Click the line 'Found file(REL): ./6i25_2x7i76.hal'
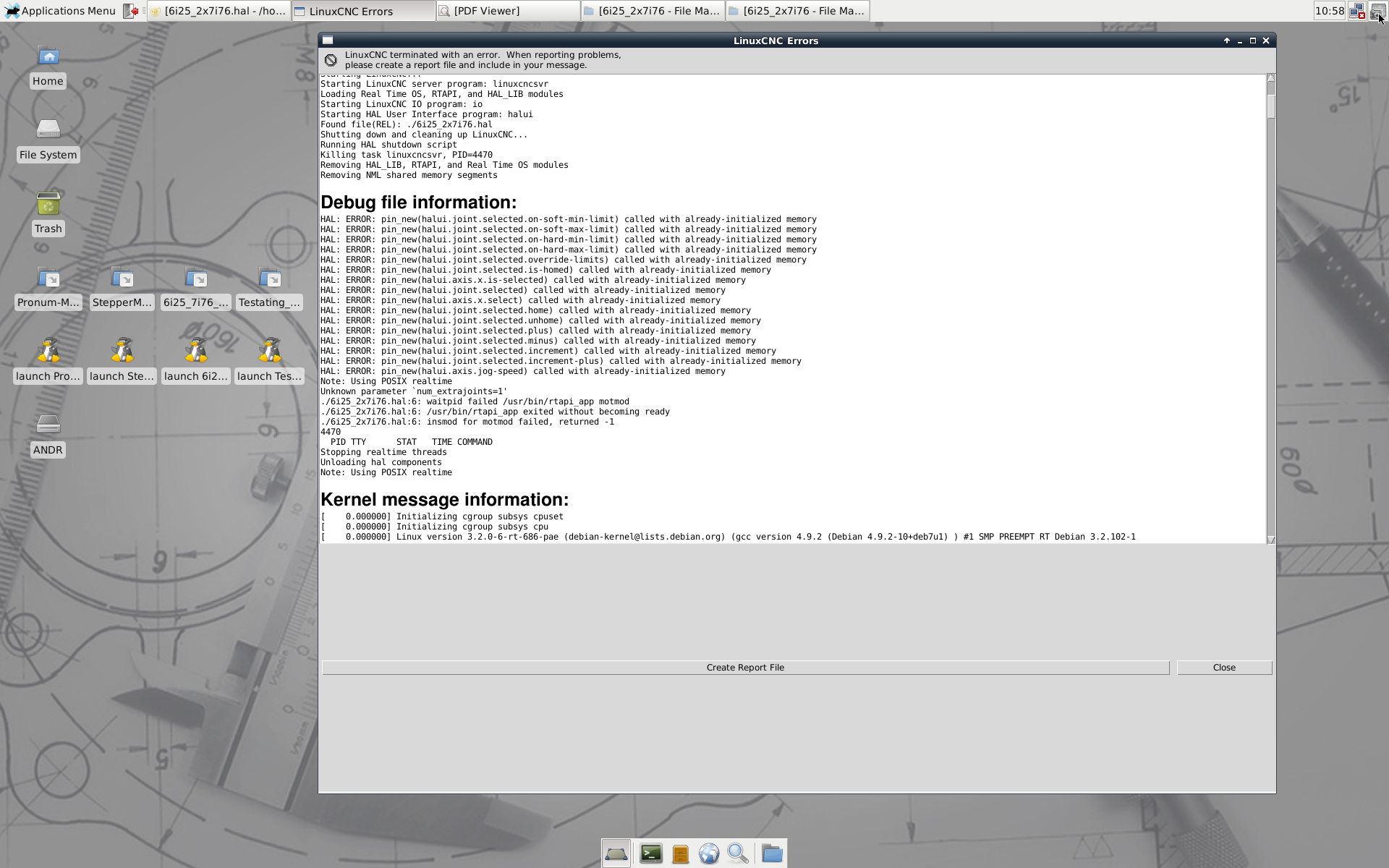1389x868 pixels. click(x=407, y=124)
